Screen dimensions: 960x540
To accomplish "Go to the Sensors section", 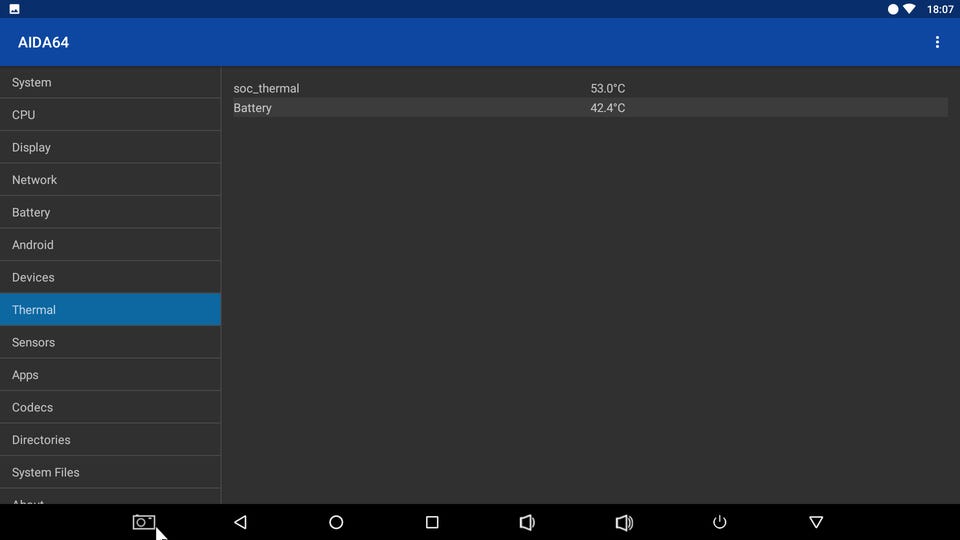I will [110, 342].
